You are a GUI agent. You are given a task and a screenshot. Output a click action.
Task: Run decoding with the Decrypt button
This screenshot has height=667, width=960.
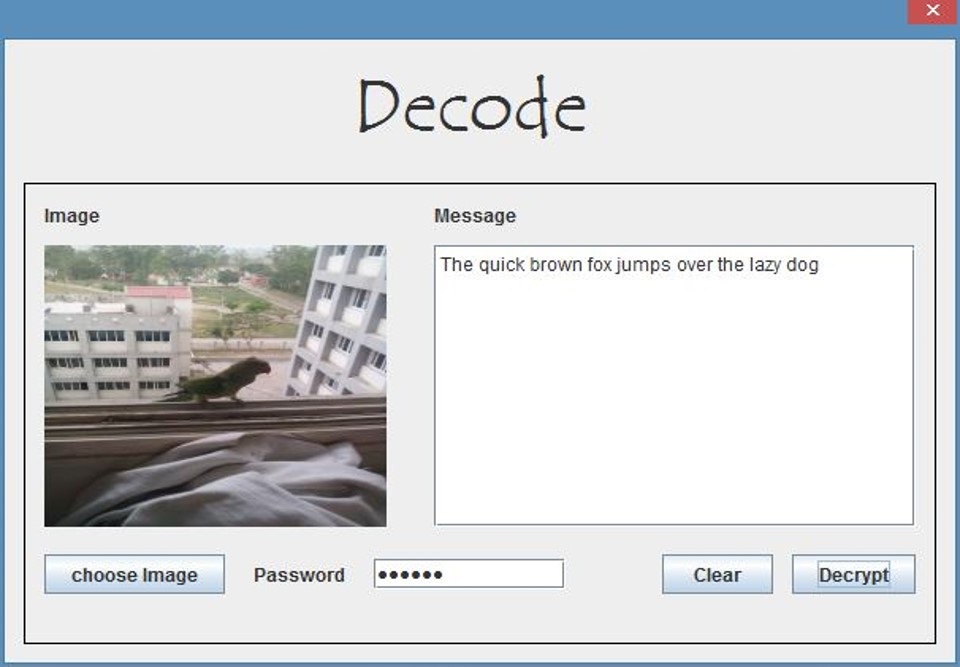[x=853, y=574]
